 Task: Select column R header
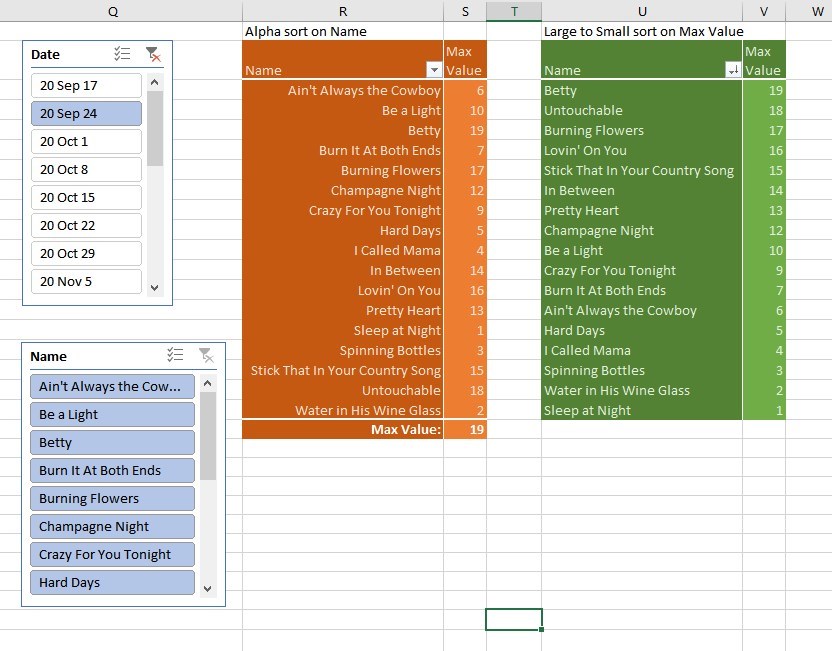pyautogui.click(x=343, y=11)
